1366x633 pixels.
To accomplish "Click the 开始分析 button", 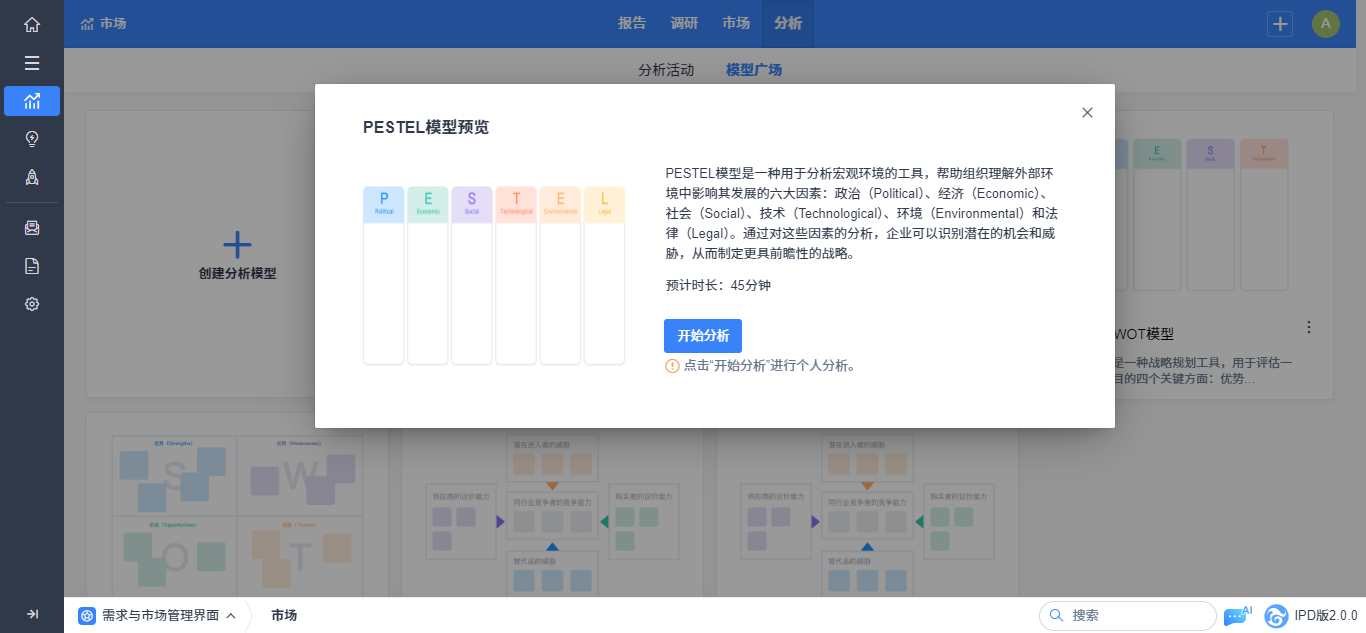I will [702, 336].
